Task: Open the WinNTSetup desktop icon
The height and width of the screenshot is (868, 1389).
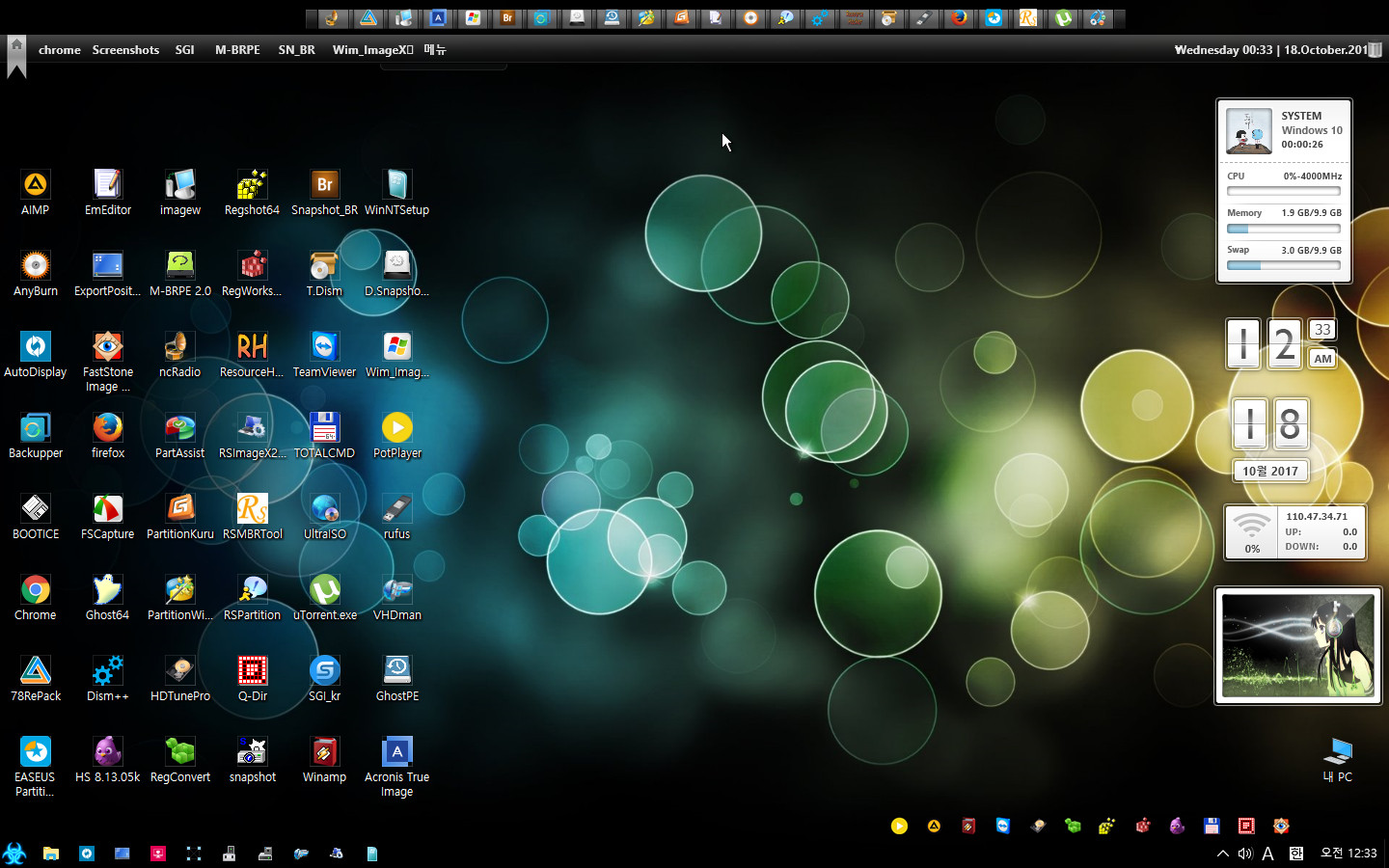Action: (x=397, y=193)
